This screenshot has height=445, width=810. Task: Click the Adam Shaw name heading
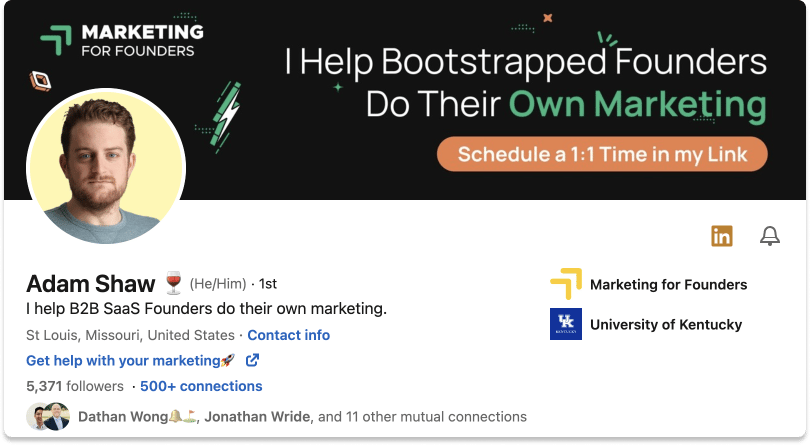click(x=90, y=284)
